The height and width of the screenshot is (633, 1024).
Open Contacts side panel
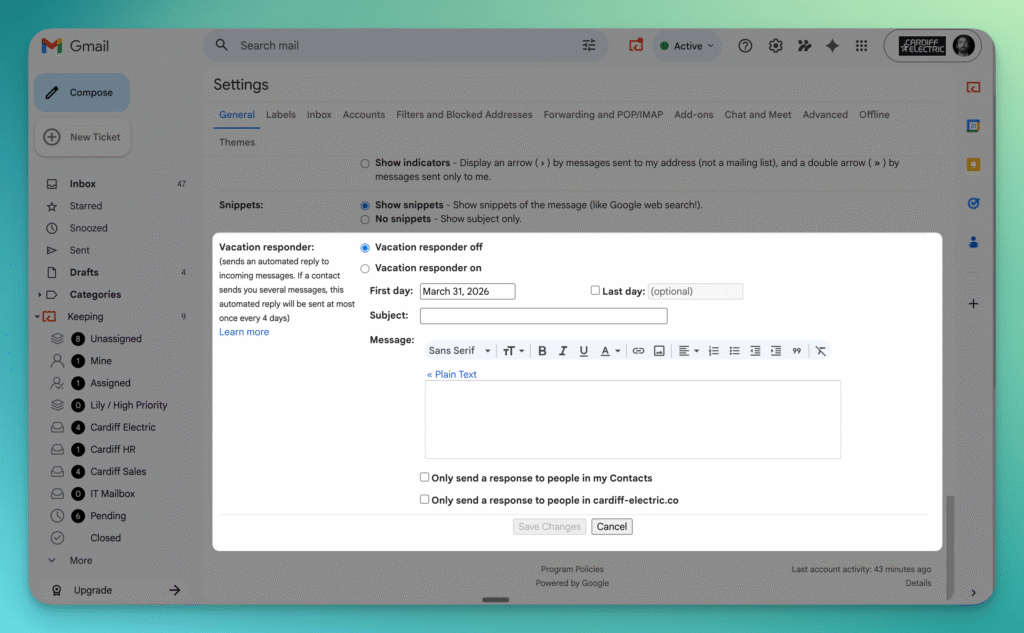(x=973, y=242)
